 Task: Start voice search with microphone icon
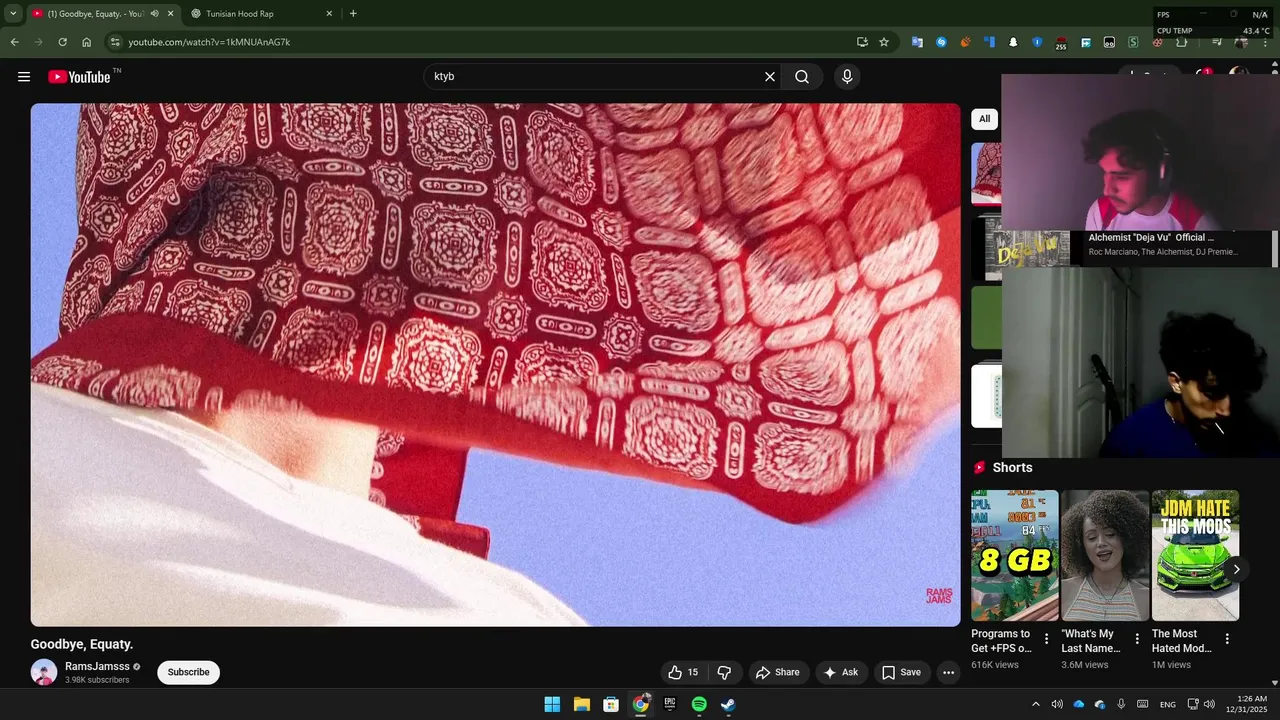click(847, 77)
